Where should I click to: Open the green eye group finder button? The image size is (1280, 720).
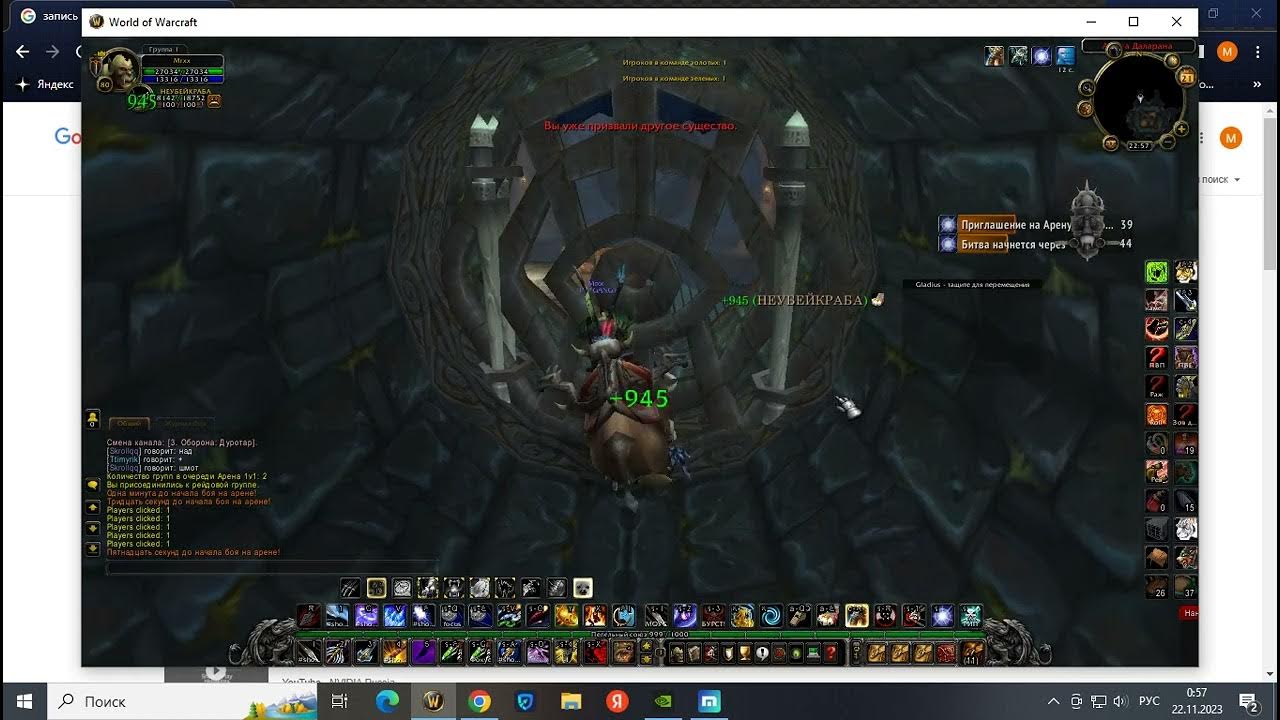click(797, 652)
